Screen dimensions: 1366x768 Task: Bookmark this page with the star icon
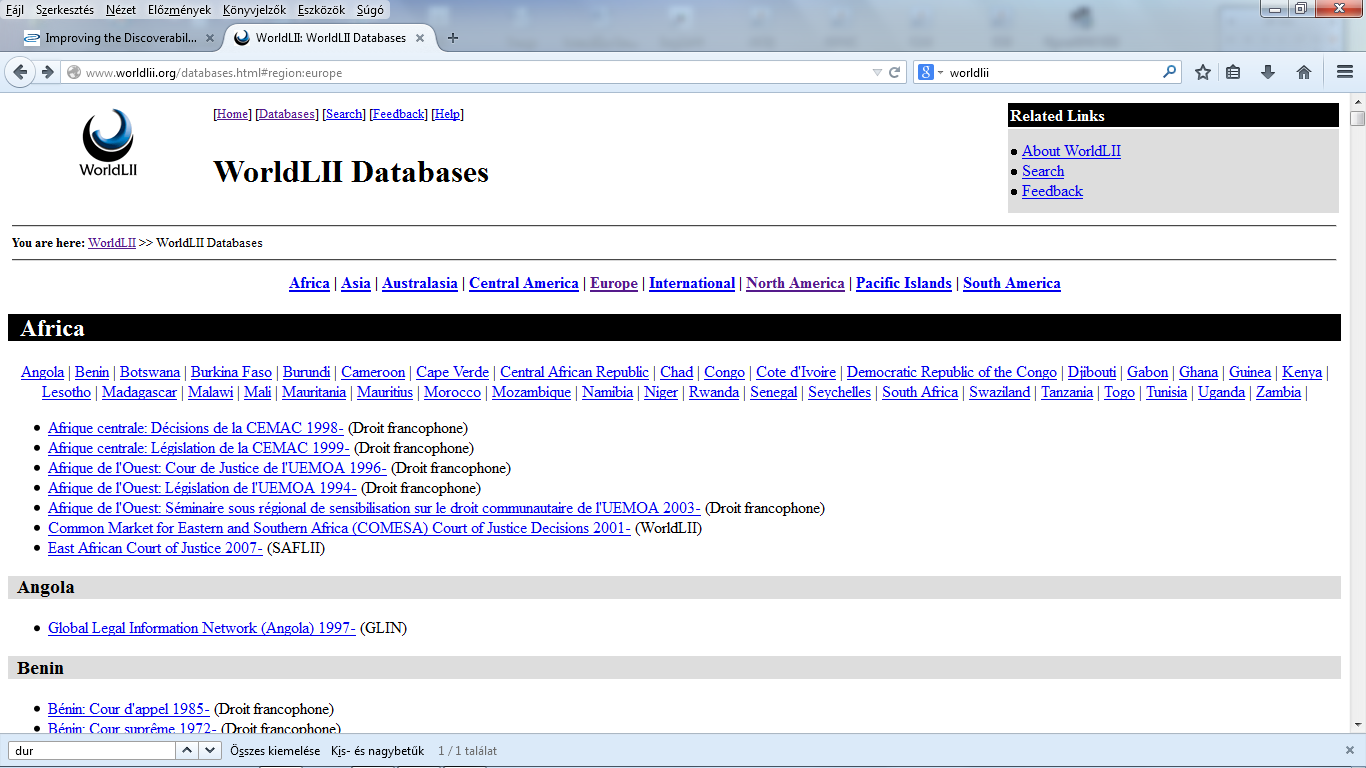click(1203, 72)
